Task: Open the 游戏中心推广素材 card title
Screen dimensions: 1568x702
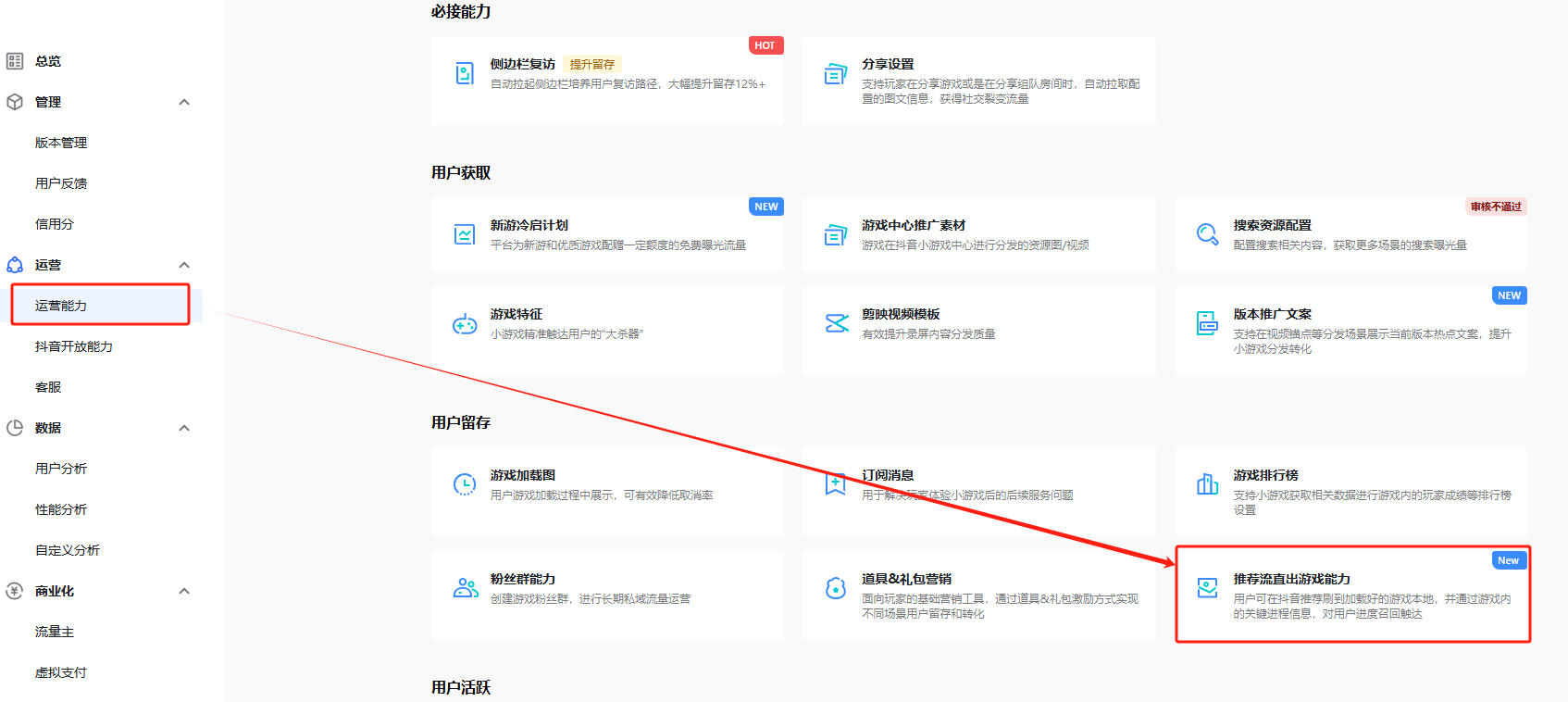Action: pos(914,225)
